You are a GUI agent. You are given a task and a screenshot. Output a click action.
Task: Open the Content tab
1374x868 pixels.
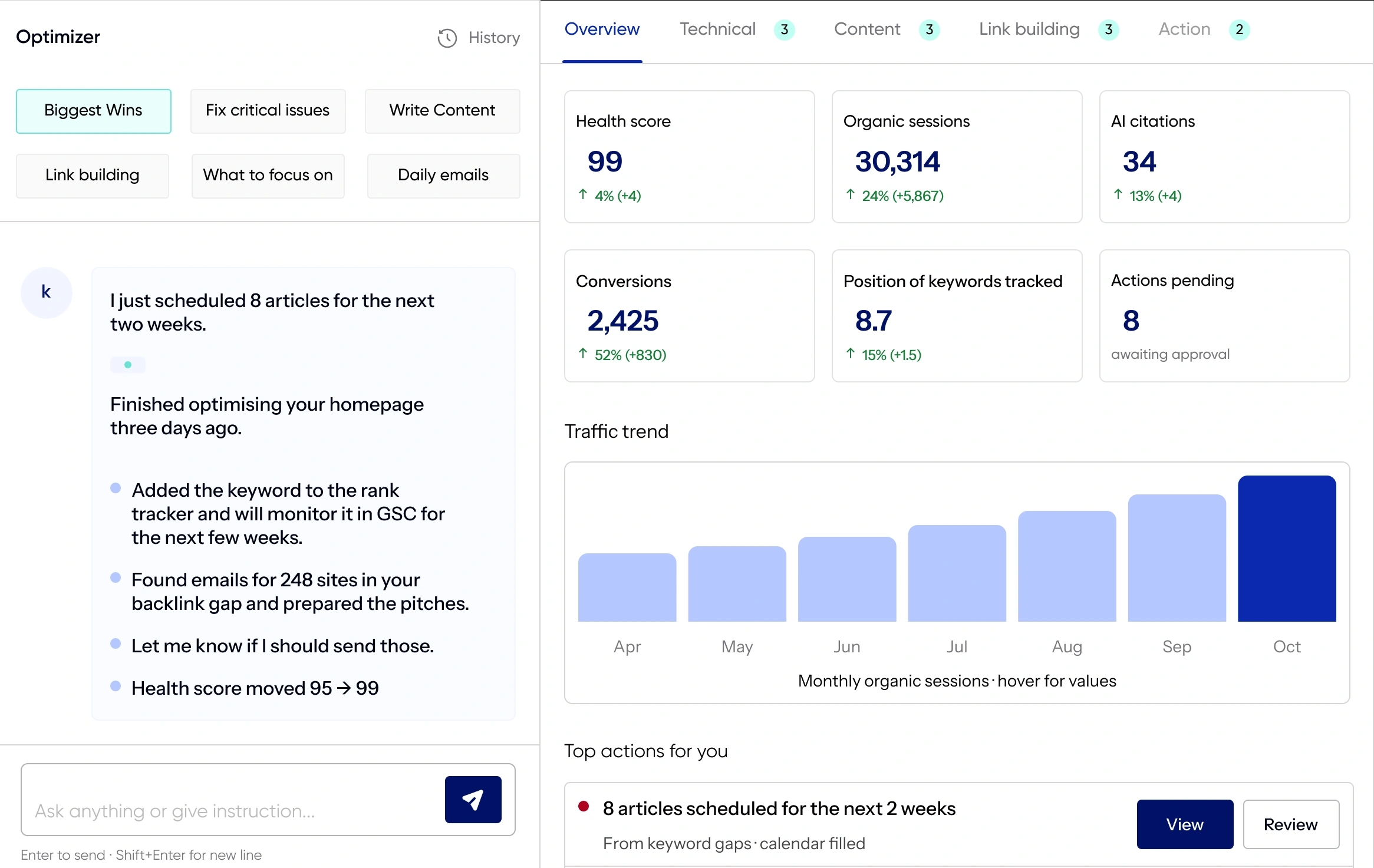pos(867,29)
